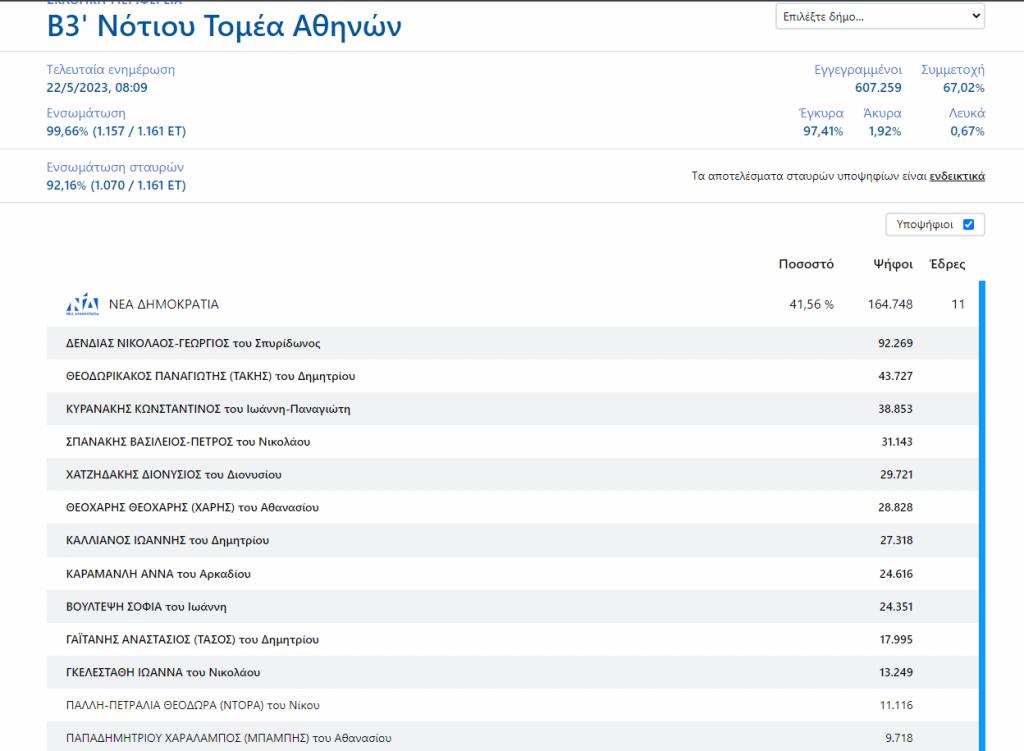Screen dimensions: 1024x751
Task: Click the 'Β3' Νότιου Τομέα Αθηνών' heading
Action: (x=224, y=27)
